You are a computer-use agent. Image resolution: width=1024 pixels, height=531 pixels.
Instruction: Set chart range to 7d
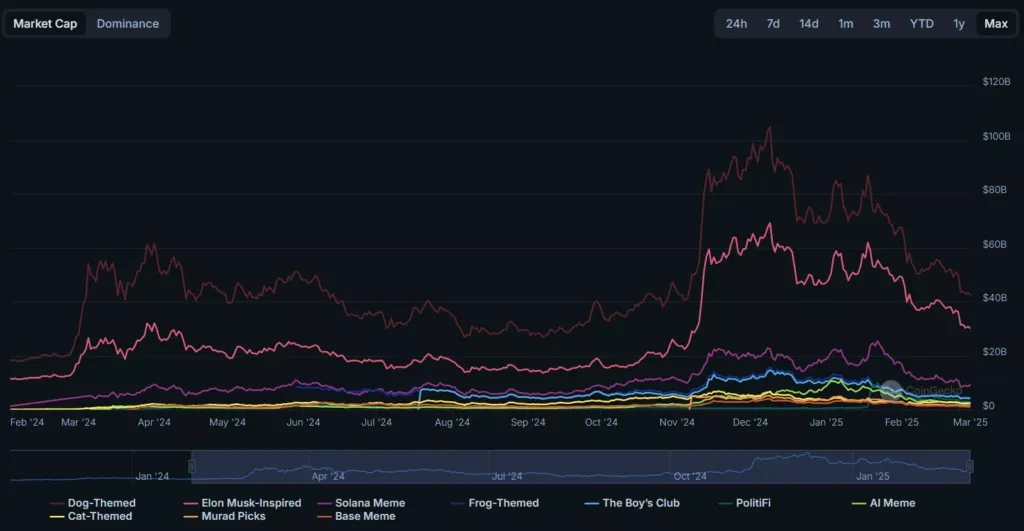coord(773,24)
